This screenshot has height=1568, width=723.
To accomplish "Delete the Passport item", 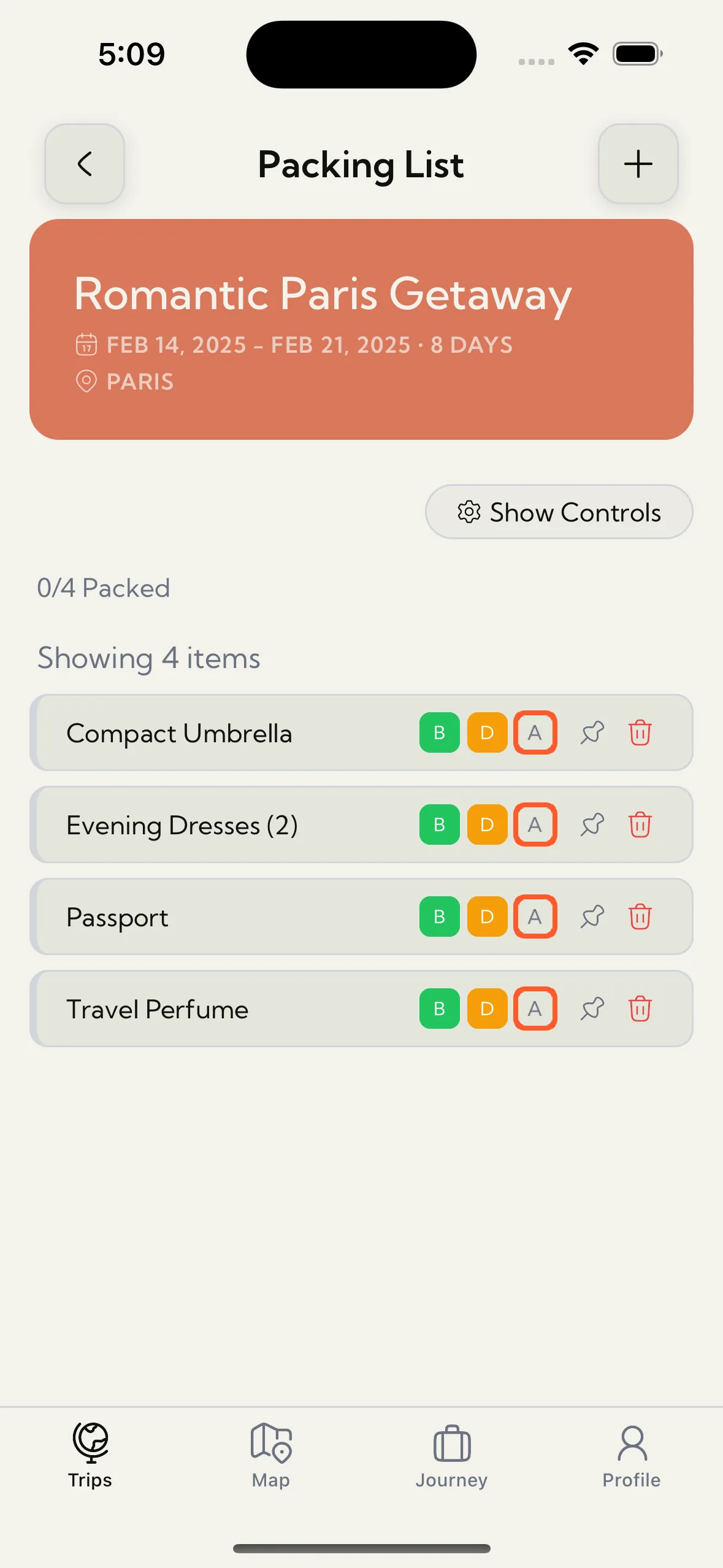I will pyautogui.click(x=640, y=917).
